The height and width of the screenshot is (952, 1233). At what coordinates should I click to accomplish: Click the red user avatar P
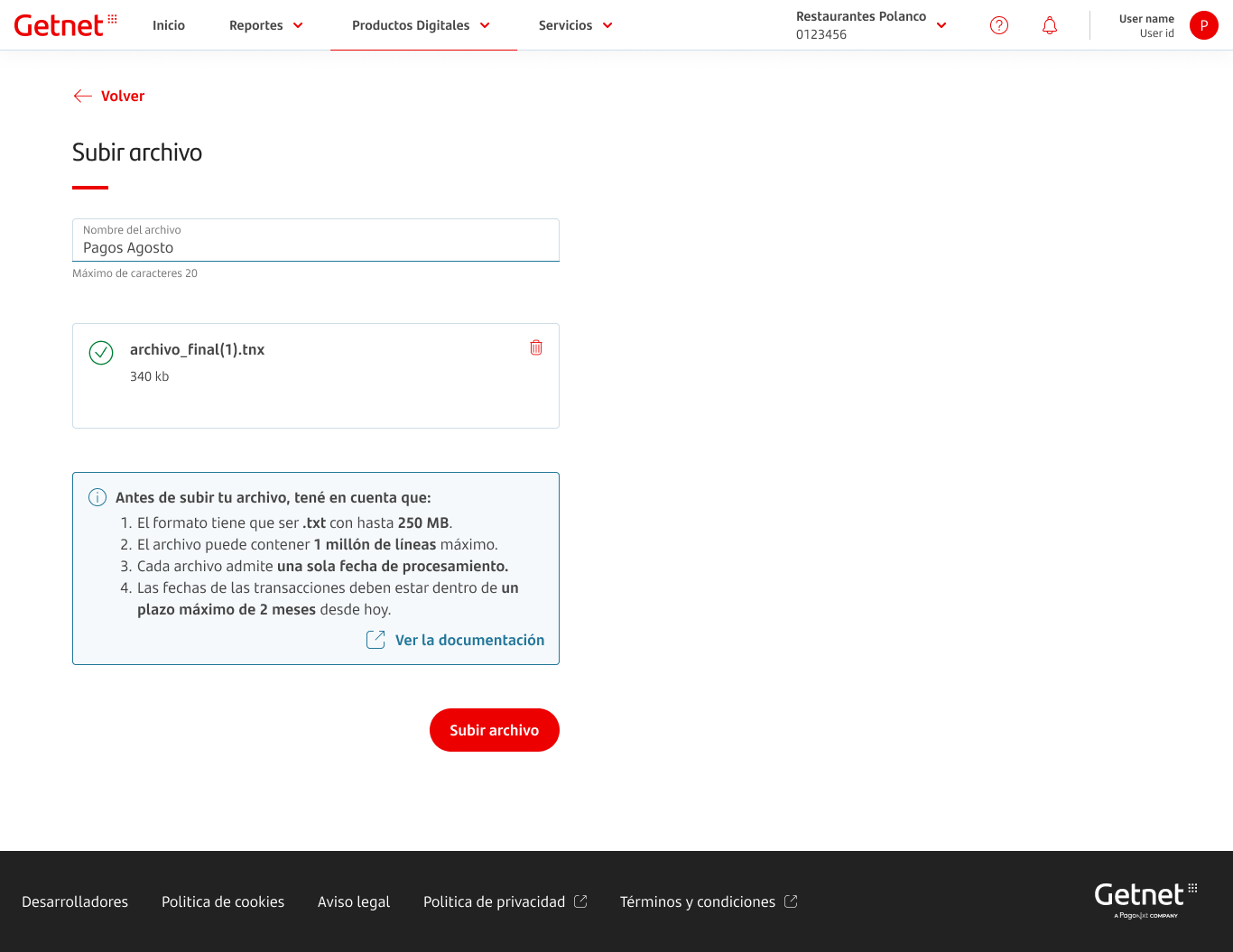[1204, 25]
